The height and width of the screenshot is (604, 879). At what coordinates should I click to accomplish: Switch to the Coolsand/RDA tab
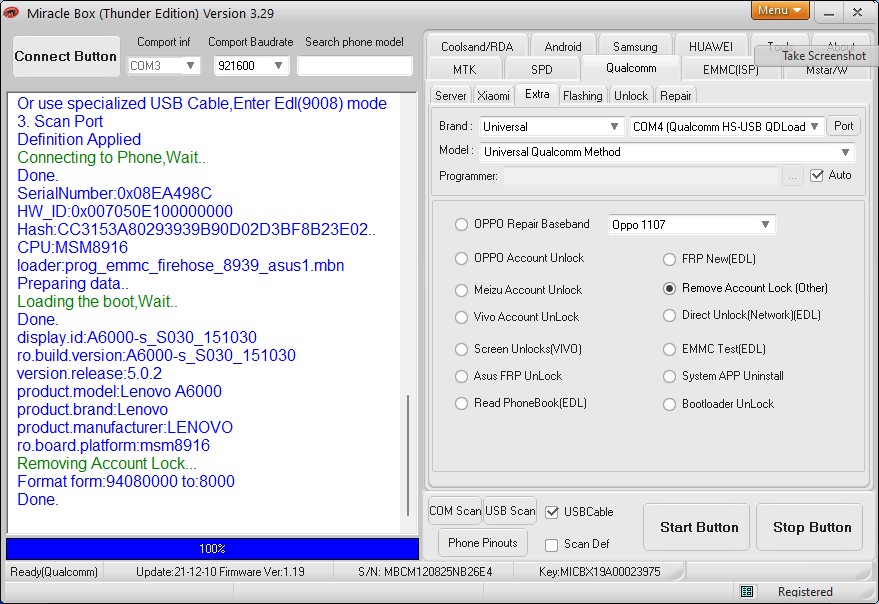click(477, 47)
